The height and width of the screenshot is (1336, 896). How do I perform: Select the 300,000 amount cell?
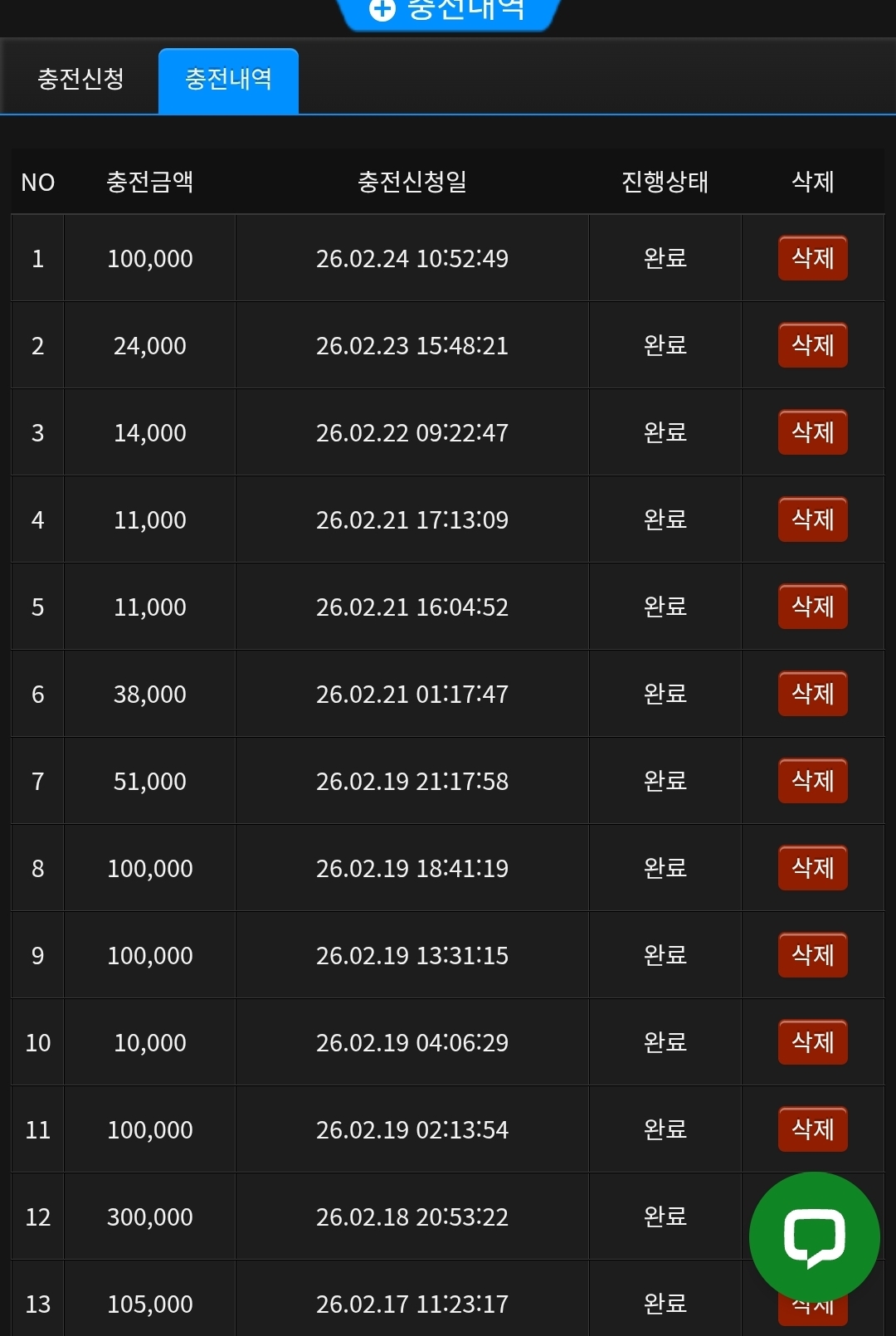click(150, 1217)
